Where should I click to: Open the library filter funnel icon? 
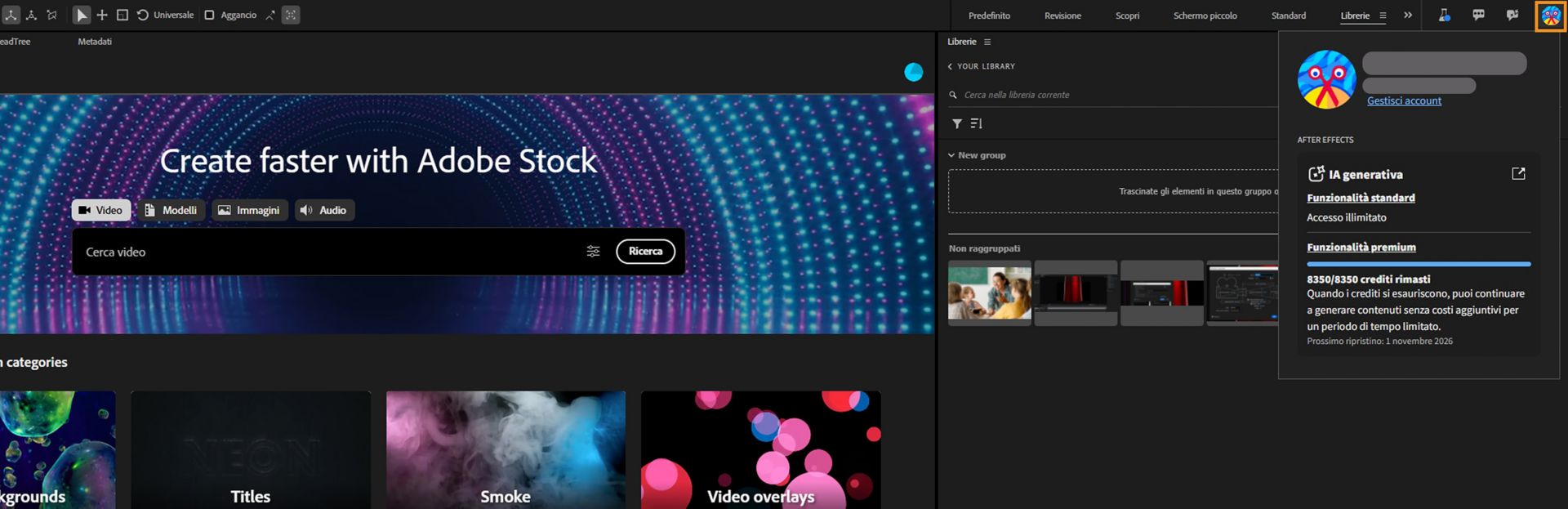(957, 123)
